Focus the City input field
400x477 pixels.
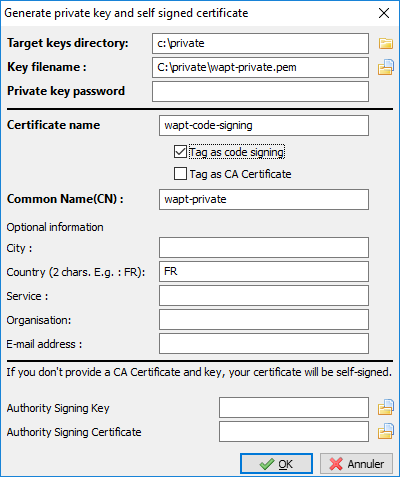pos(264,247)
